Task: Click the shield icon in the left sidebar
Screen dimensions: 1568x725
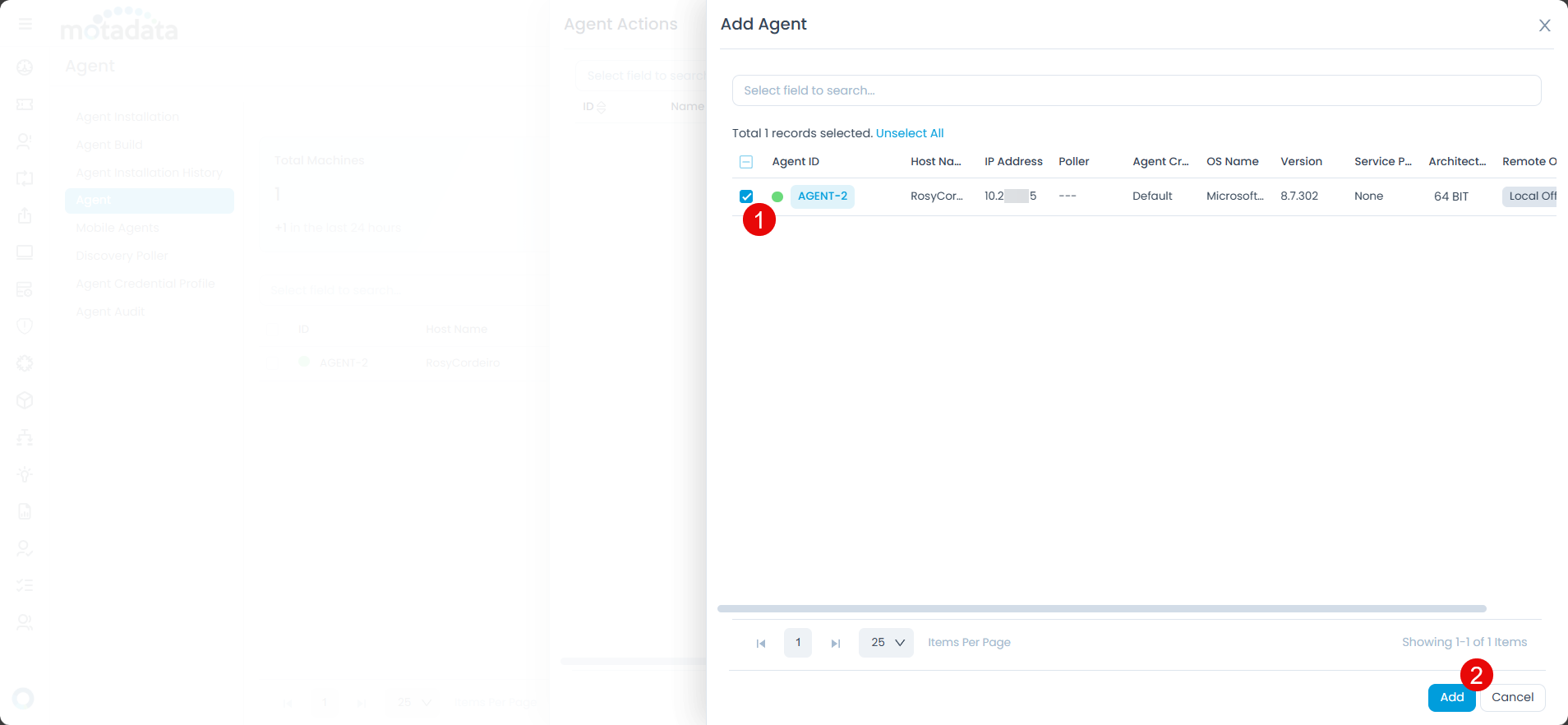Action: click(x=25, y=326)
